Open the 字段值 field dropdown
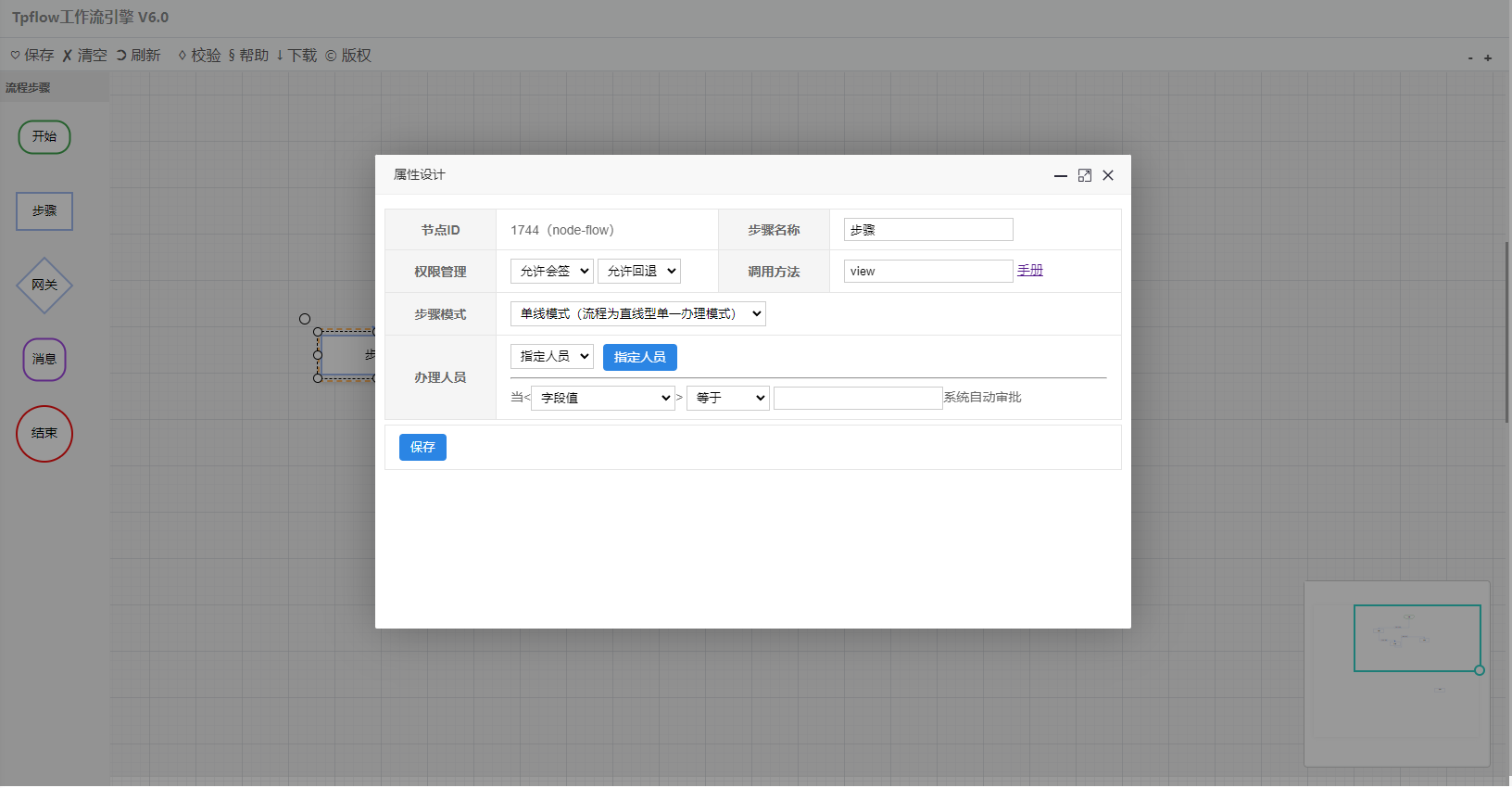This screenshot has height=788, width=1512. [x=602, y=399]
